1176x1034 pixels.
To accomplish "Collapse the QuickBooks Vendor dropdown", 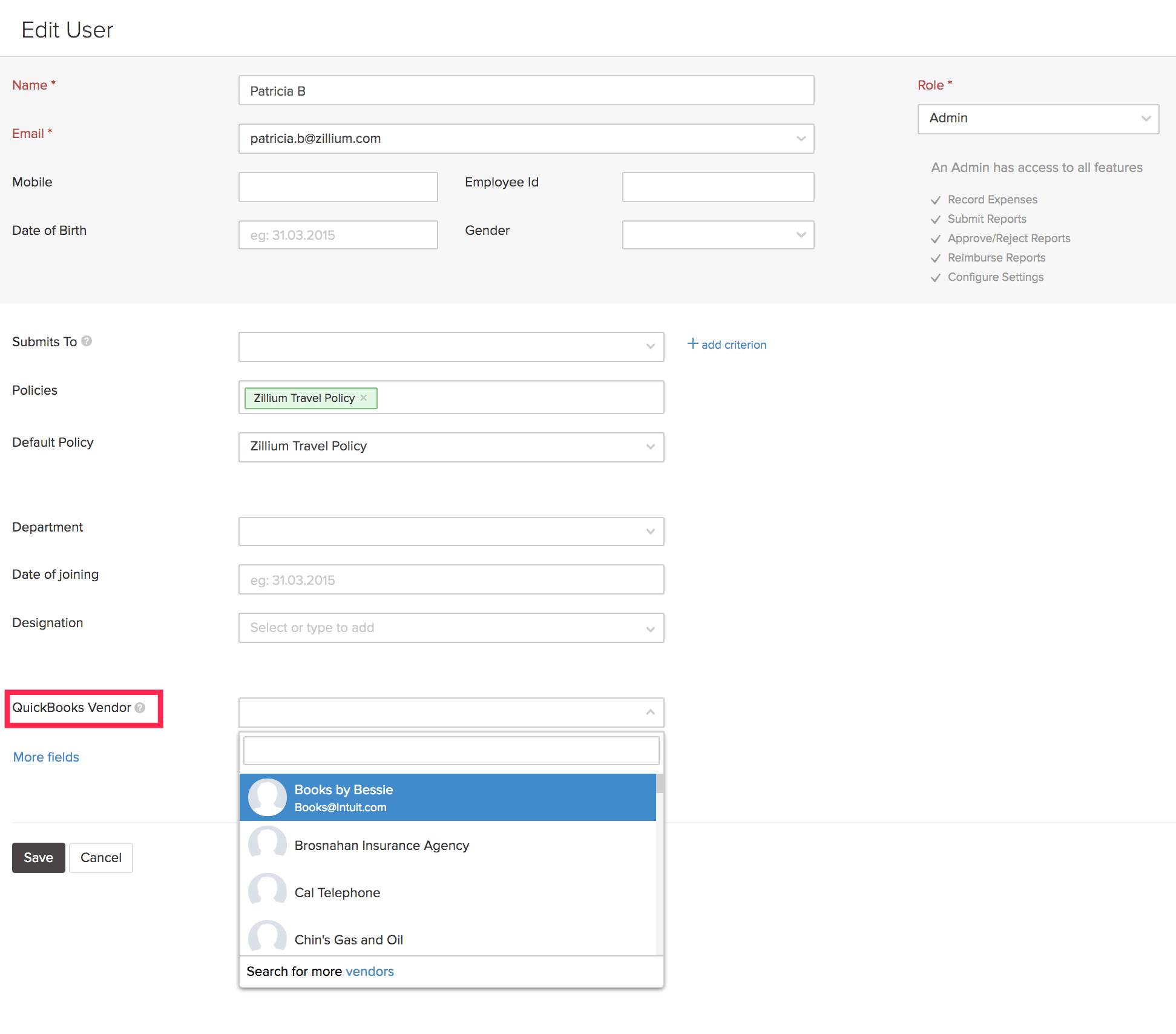I will [x=650, y=712].
